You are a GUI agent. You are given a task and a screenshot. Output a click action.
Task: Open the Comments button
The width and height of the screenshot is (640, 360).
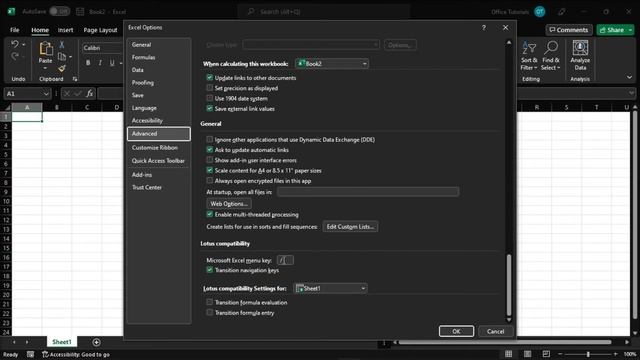(x=569, y=30)
